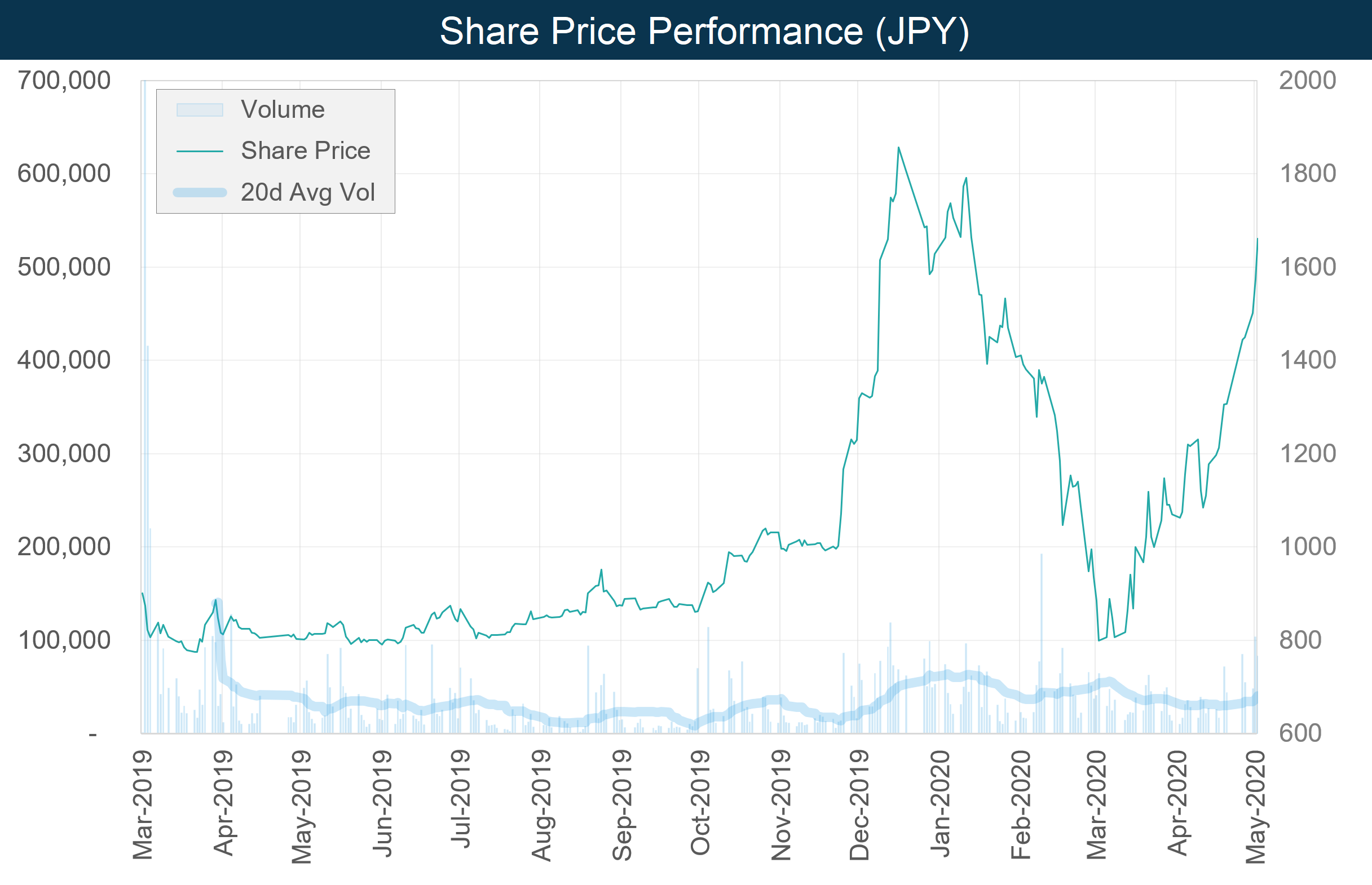
Task: Click the 20d Avg Vol legend marker
Action: (200, 193)
